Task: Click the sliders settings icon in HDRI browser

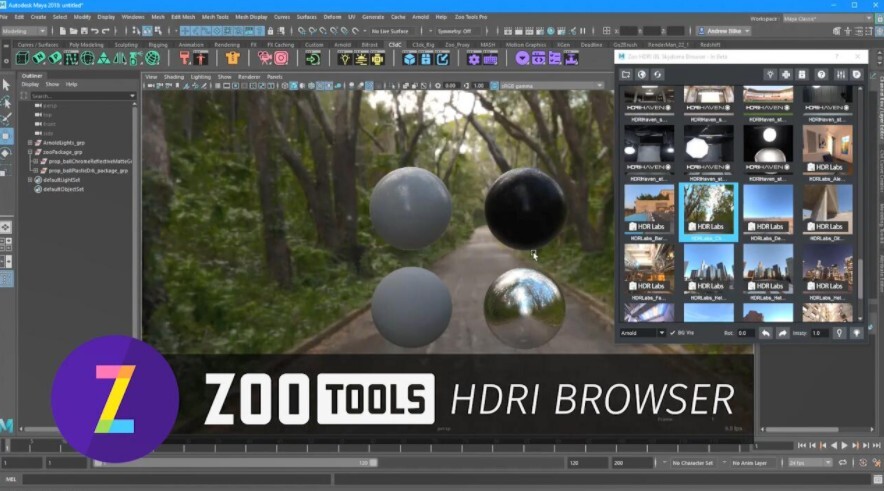Action: pos(839,74)
